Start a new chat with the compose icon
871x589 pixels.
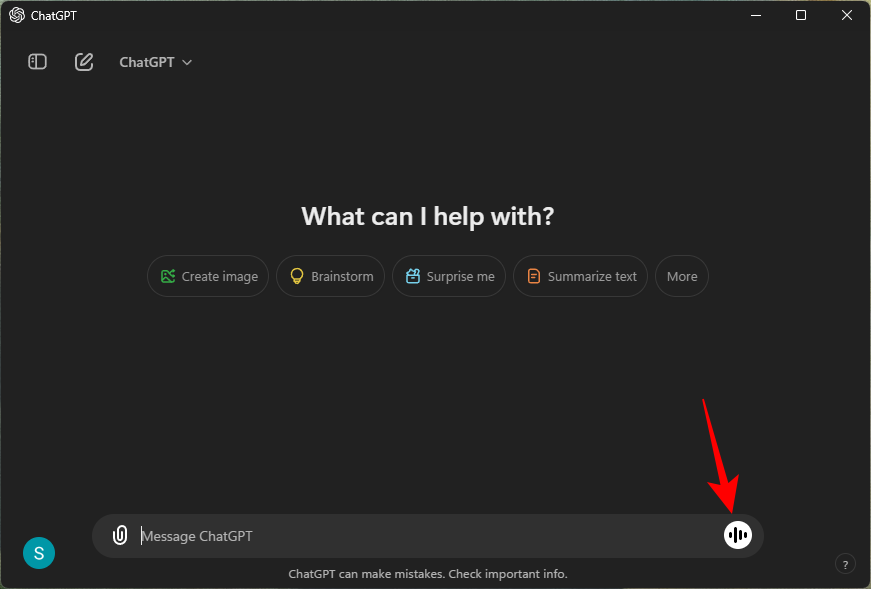point(84,62)
